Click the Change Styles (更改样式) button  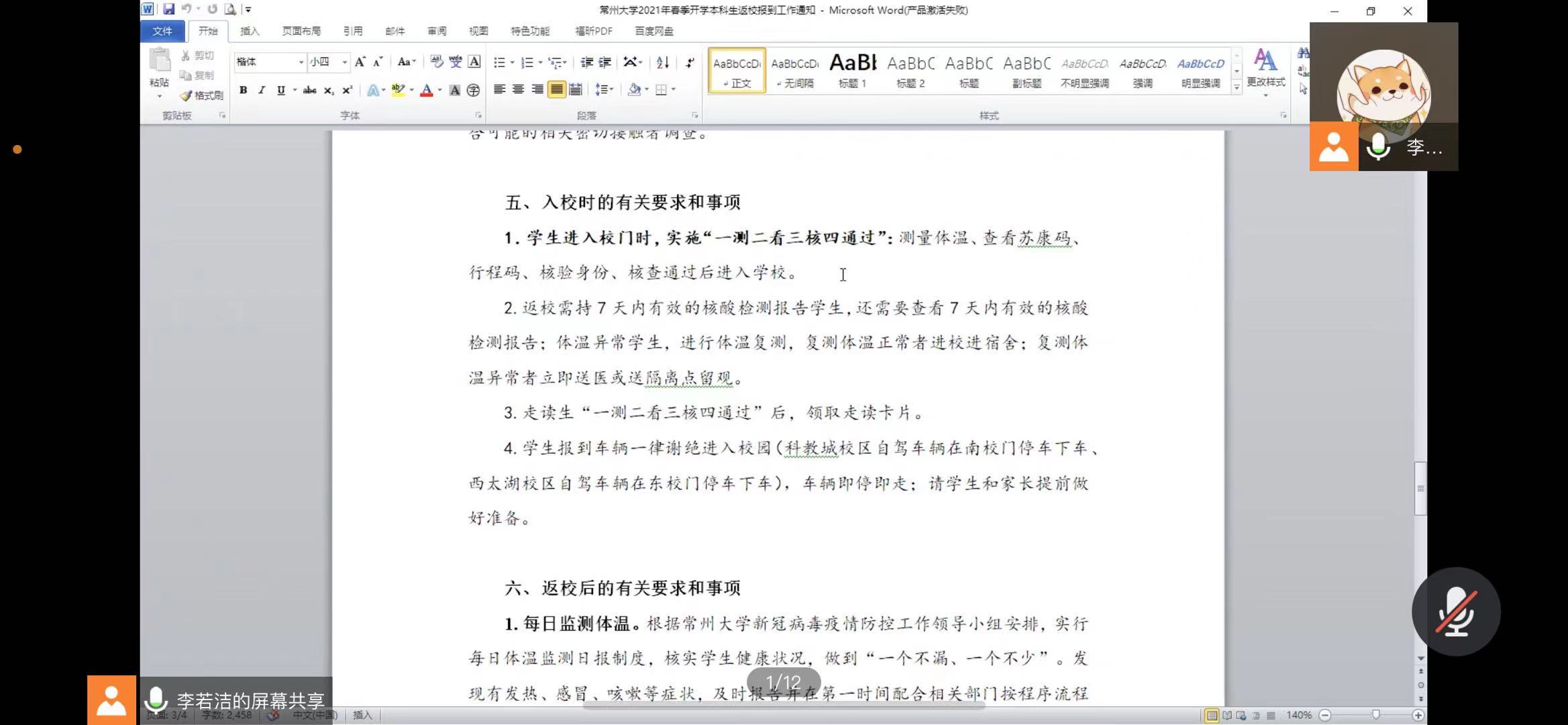tap(1265, 72)
